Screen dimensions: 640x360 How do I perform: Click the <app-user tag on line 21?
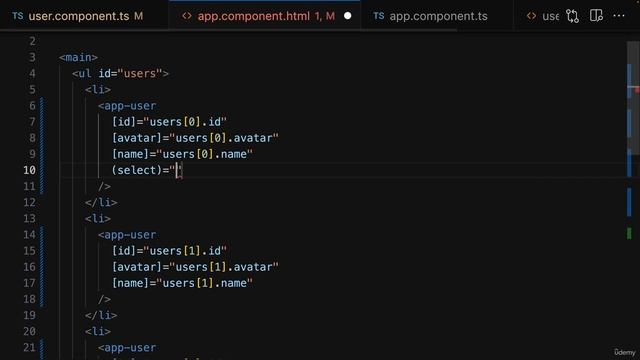[x=127, y=348]
